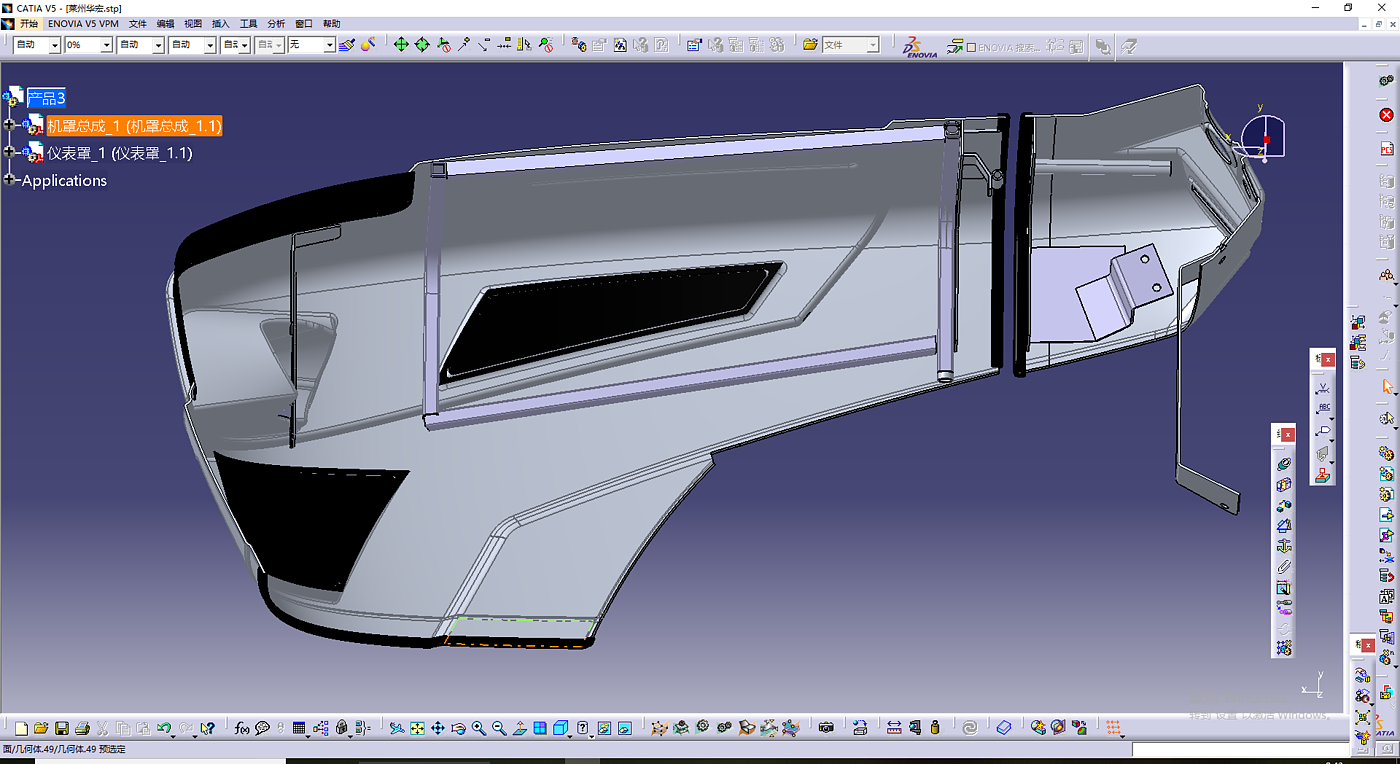Open the 插入 menu

click(220, 23)
